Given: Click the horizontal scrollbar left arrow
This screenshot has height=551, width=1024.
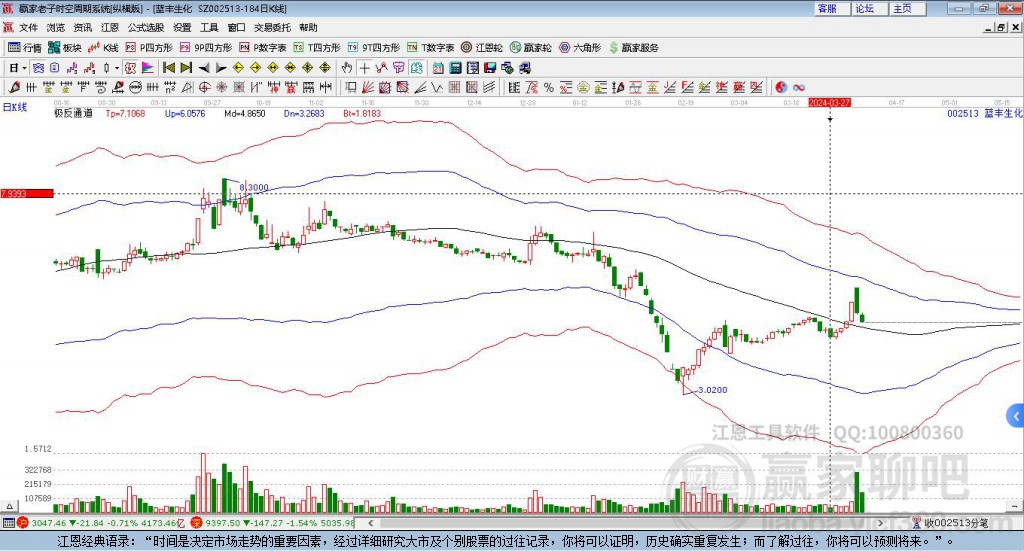Looking at the screenshot, I should [371, 523].
